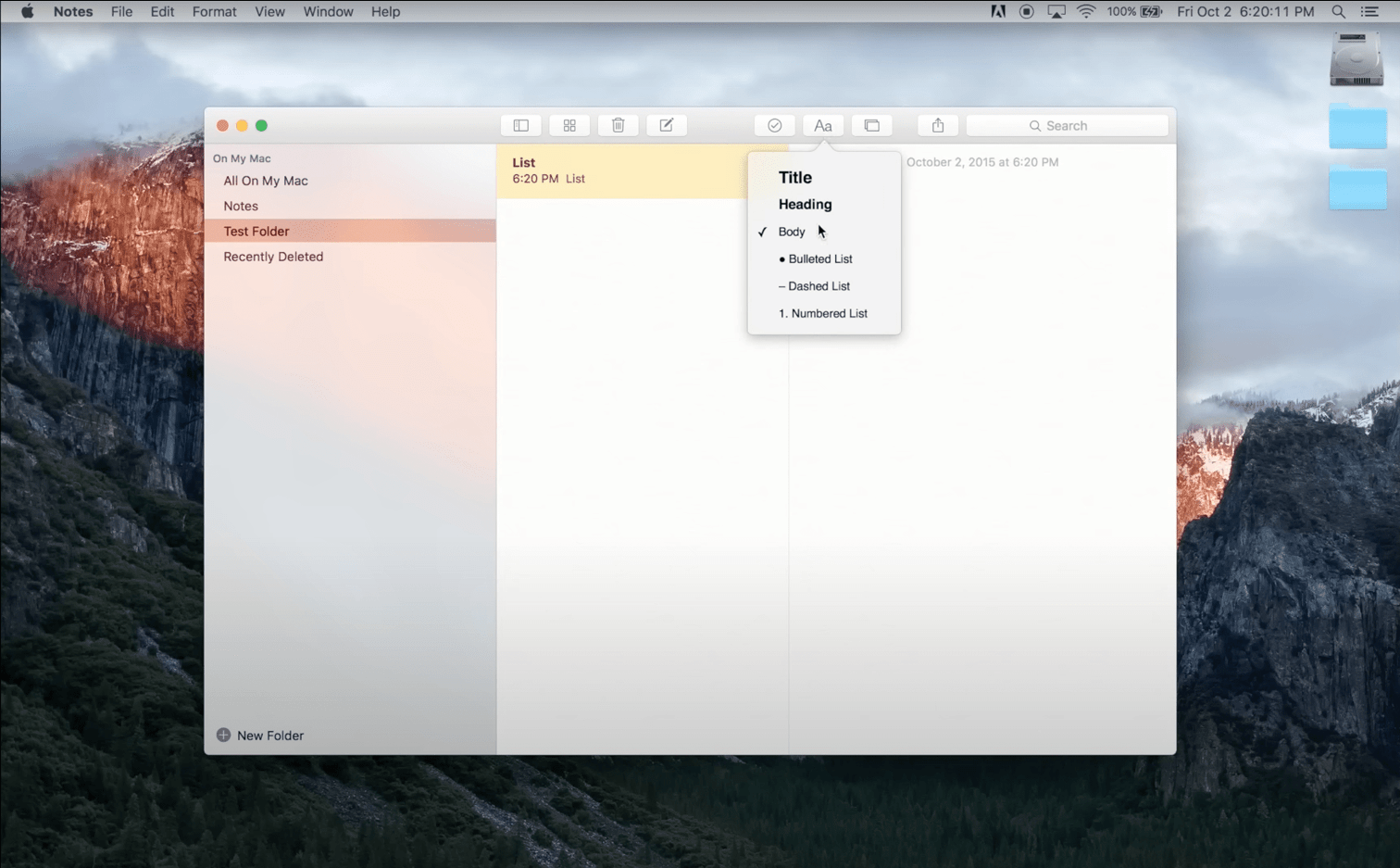Open Spotlight search in menu bar

[x=1338, y=11]
